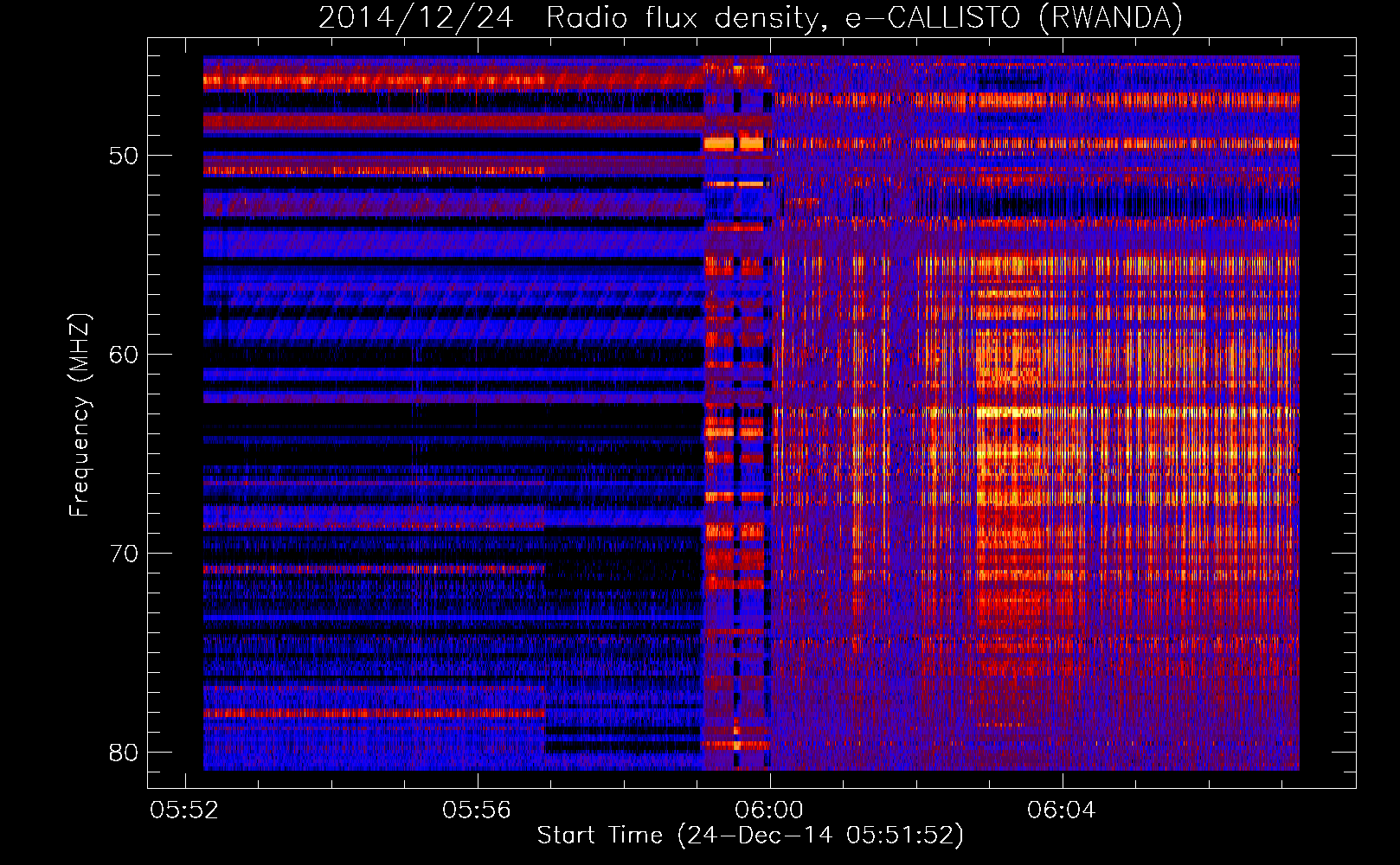Click the time tick label '06:04'

point(1062,811)
